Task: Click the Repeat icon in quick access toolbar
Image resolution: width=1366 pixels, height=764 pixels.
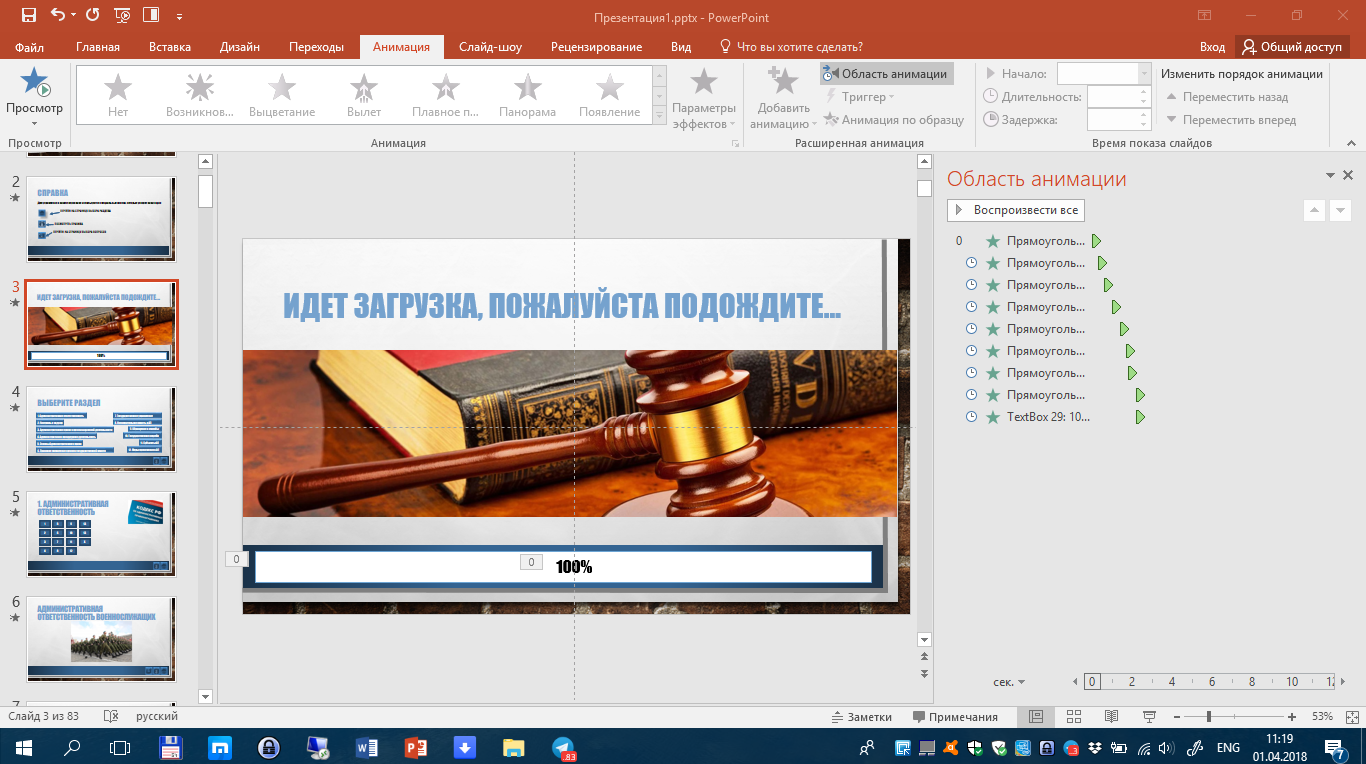Action: pyautogui.click(x=93, y=15)
